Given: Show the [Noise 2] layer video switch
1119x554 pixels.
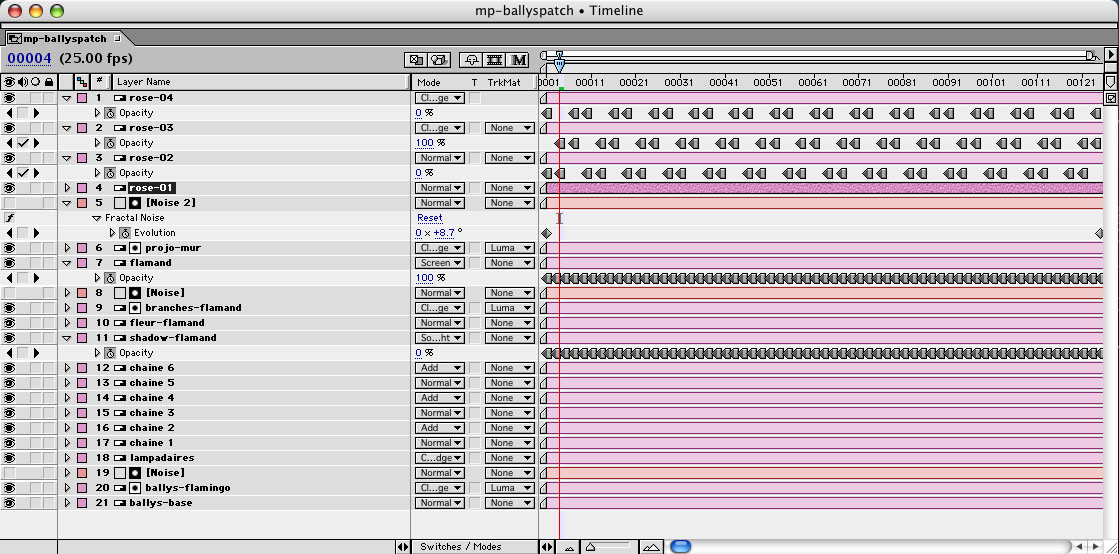Looking at the screenshot, I should (x=9, y=203).
